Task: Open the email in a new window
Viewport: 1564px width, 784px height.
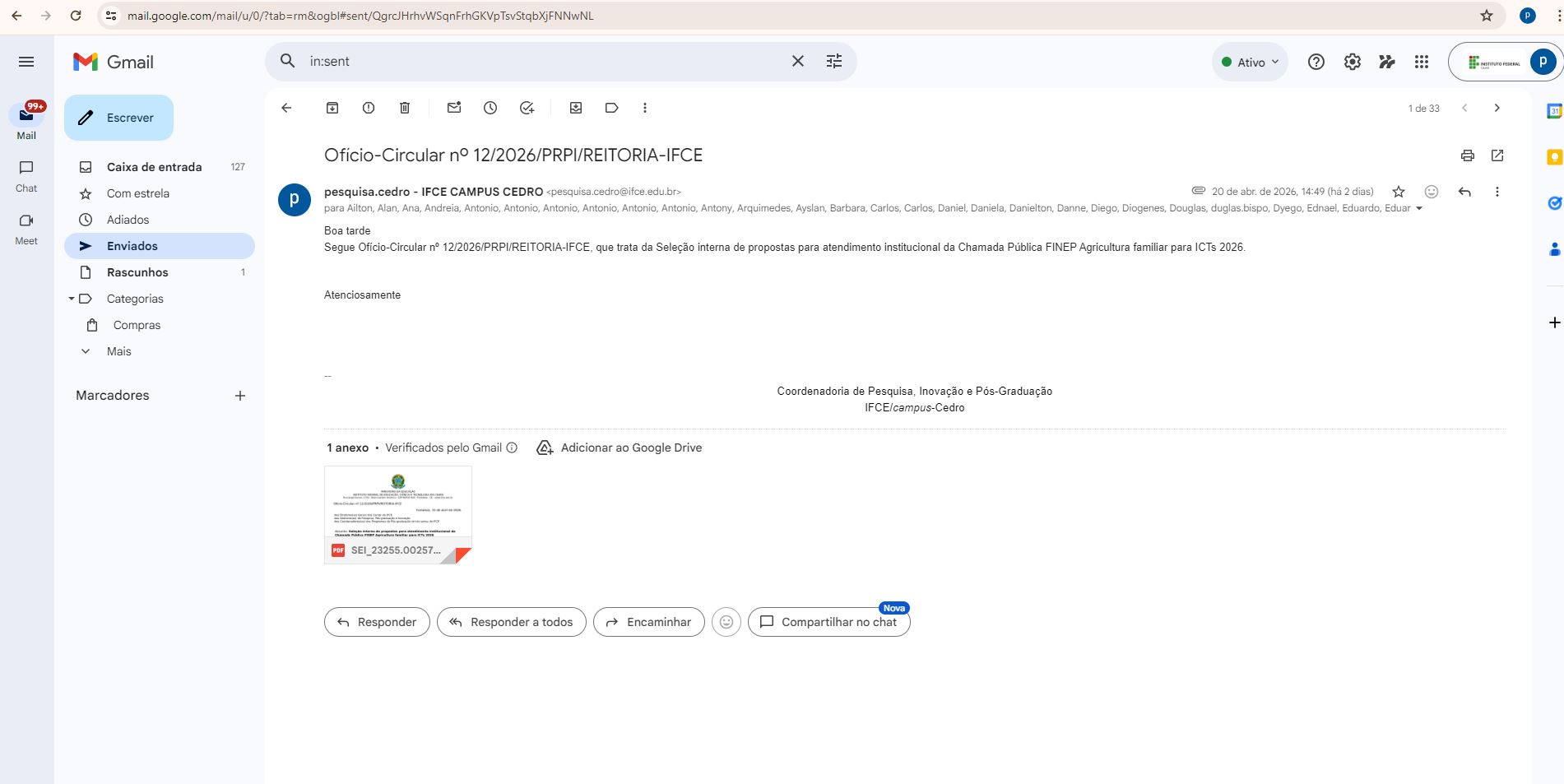Action: click(x=1497, y=155)
